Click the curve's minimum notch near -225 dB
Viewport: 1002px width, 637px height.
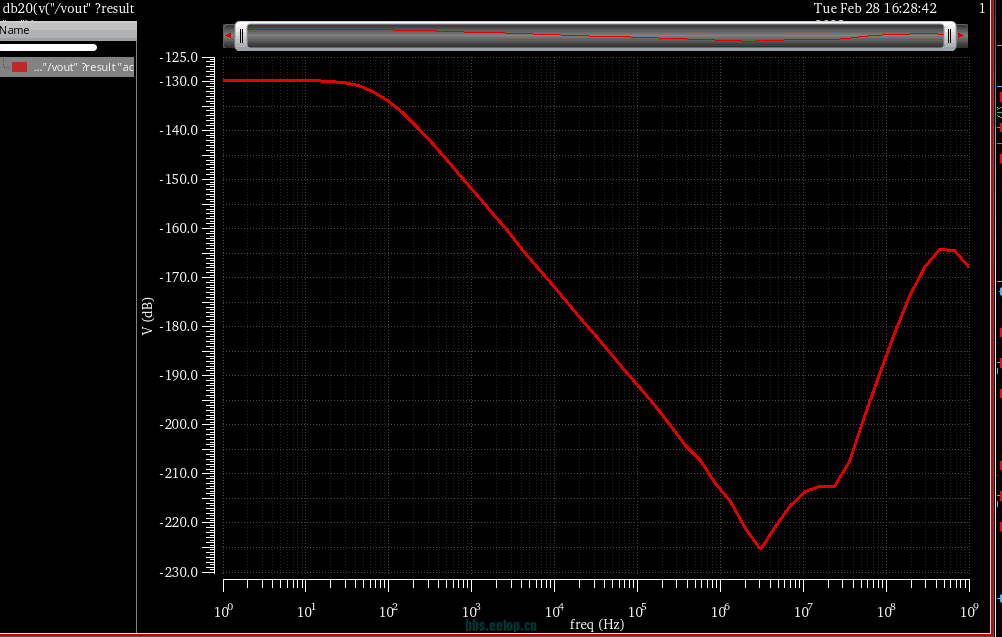click(760, 548)
